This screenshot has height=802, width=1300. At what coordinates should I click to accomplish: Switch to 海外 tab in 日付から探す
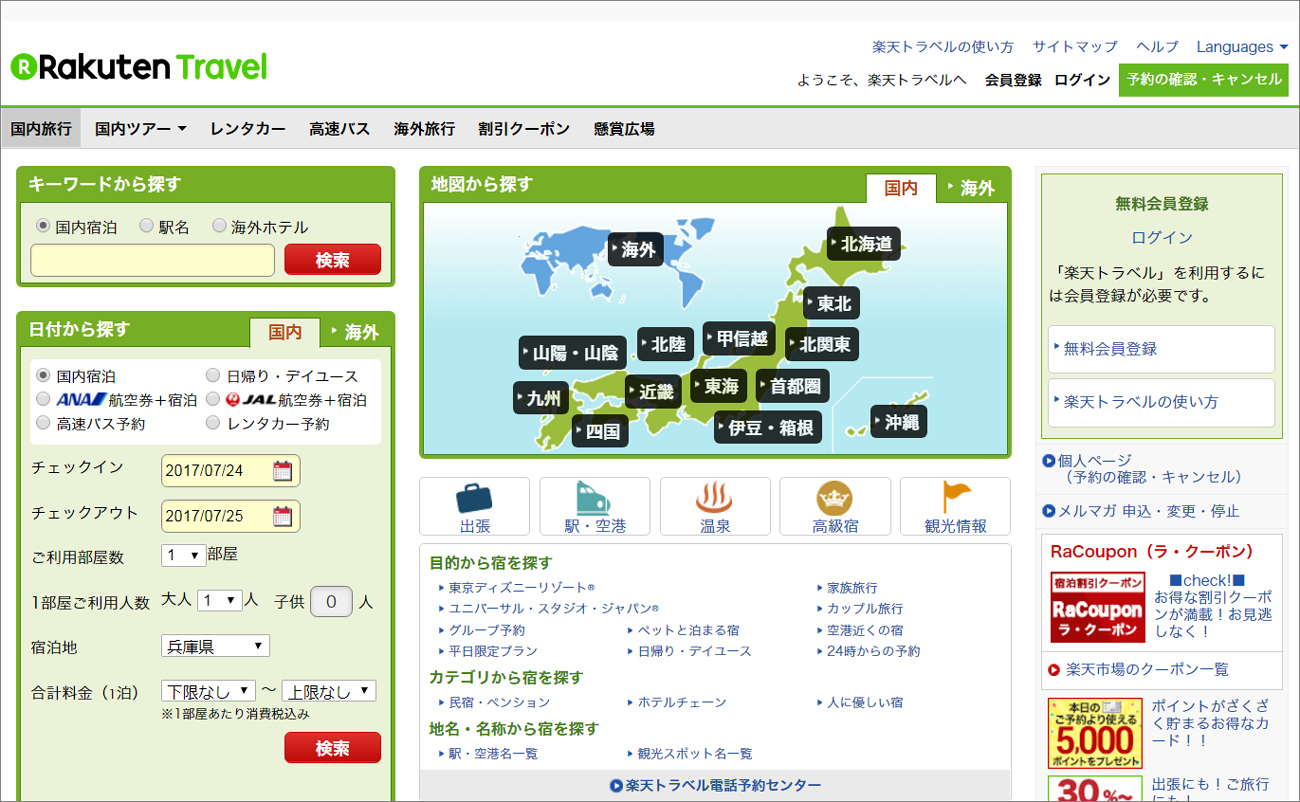point(356,332)
